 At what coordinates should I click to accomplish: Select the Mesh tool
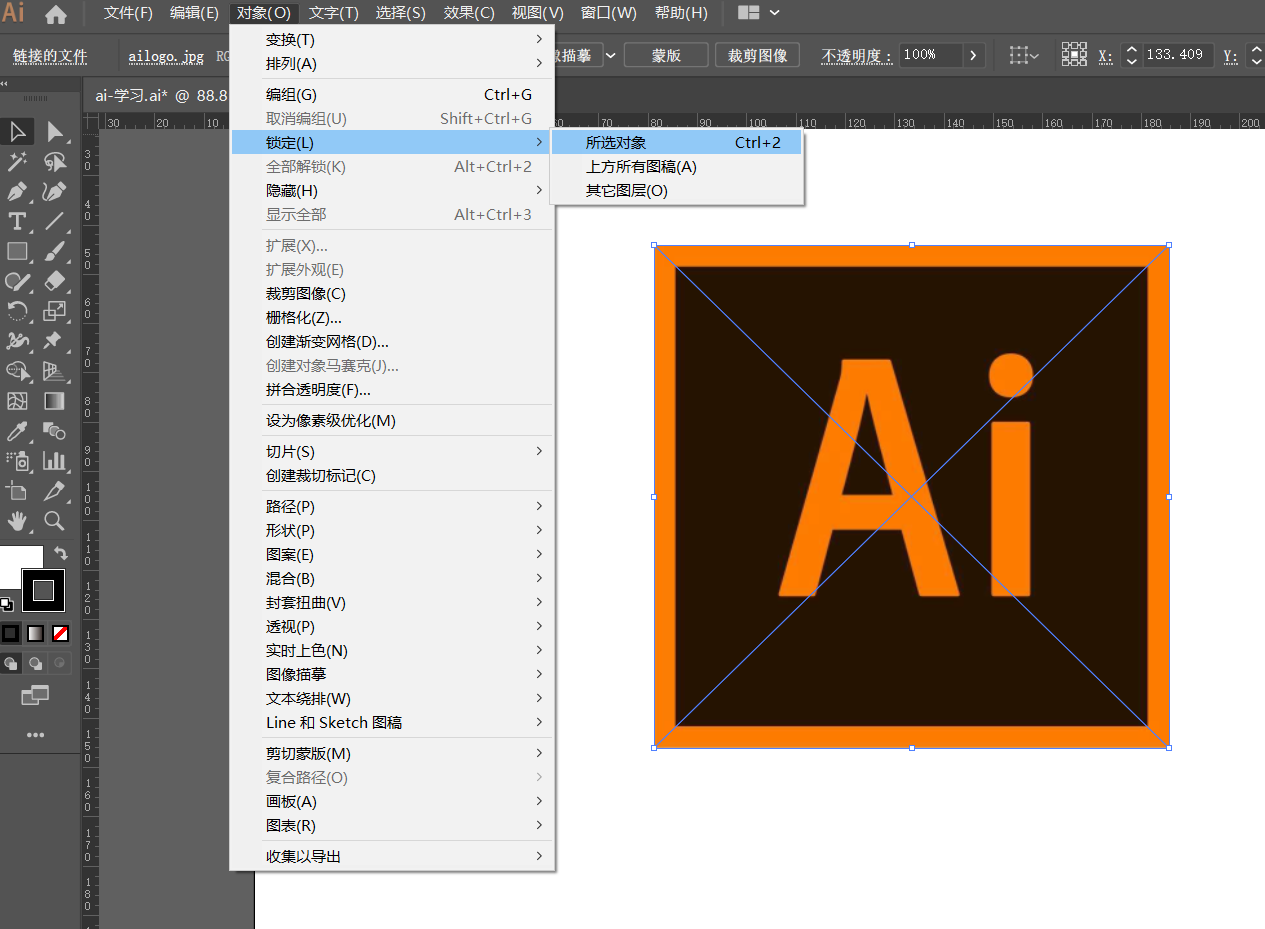point(17,401)
